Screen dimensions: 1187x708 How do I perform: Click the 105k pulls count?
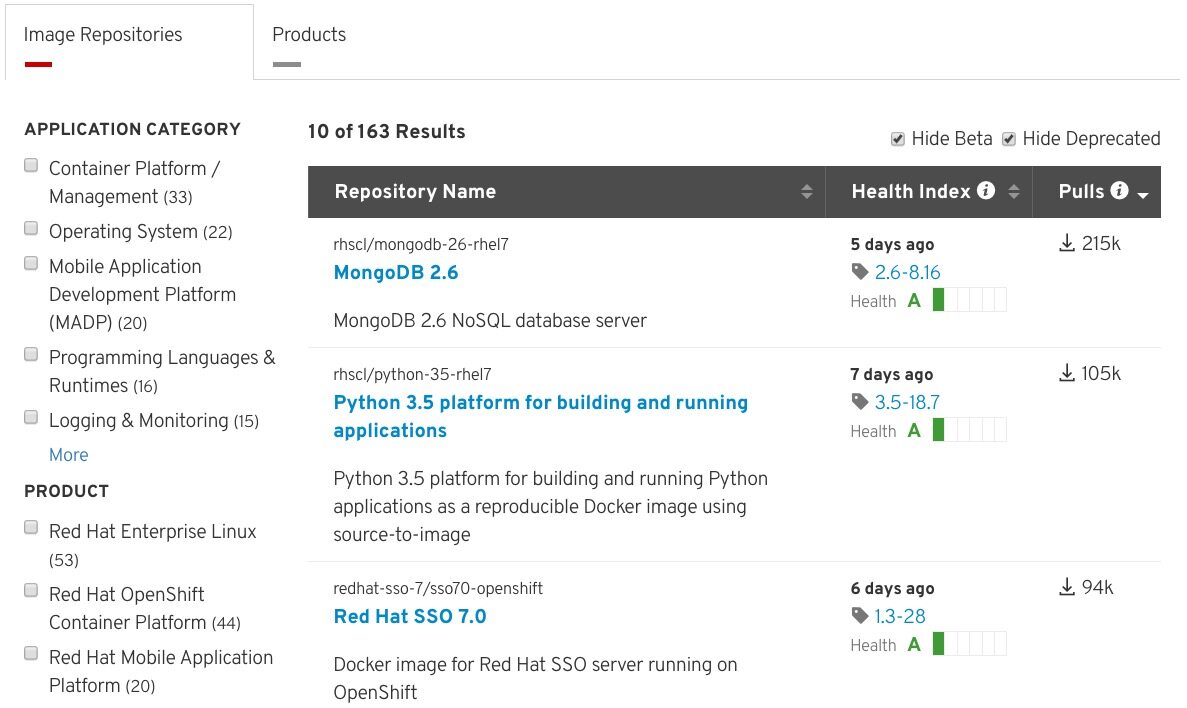(1101, 373)
